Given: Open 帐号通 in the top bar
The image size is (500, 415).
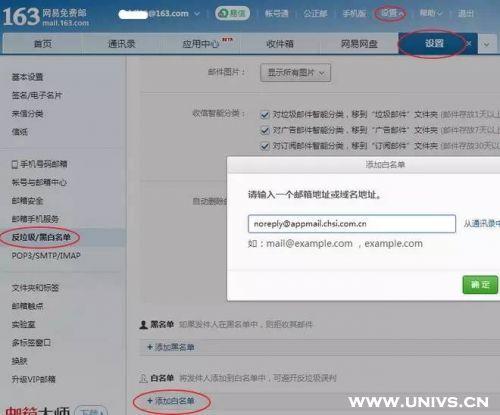Looking at the screenshot, I should (x=276, y=14).
